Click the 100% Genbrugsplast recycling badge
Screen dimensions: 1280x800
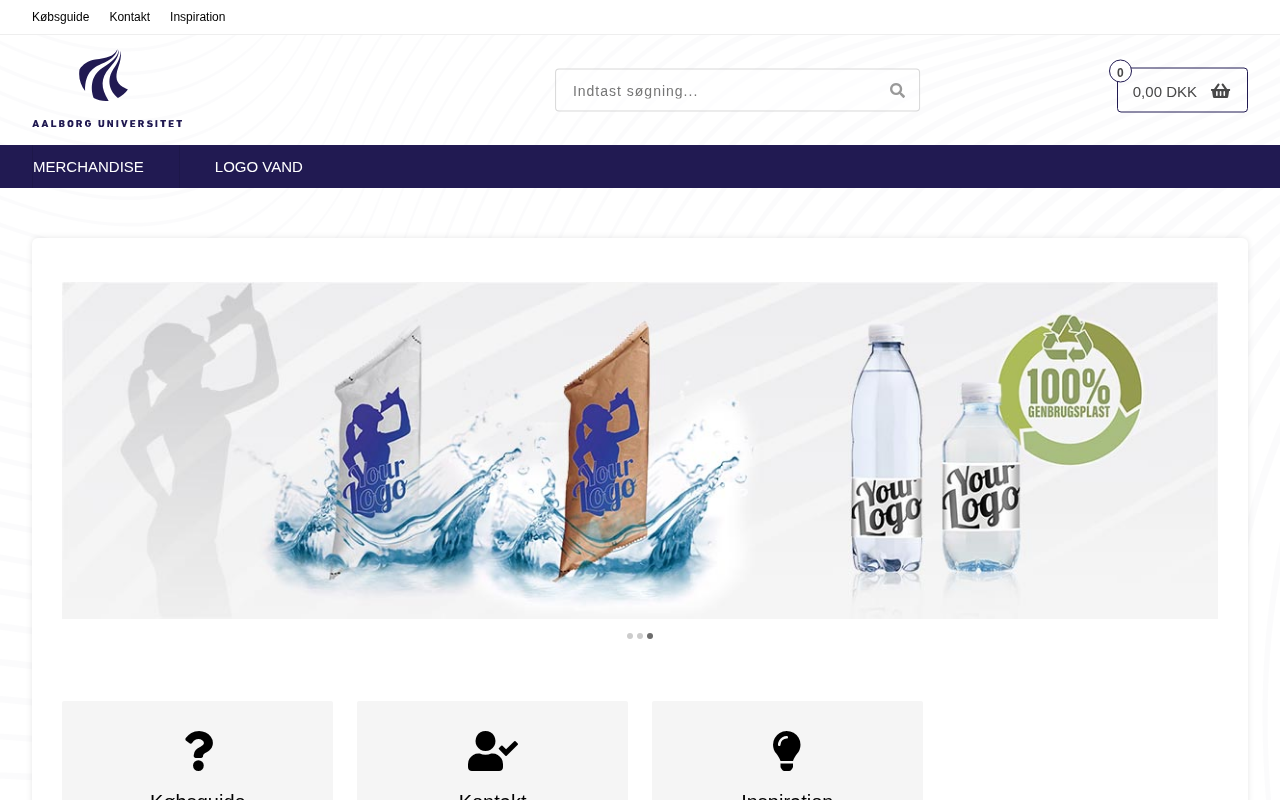click(1070, 390)
